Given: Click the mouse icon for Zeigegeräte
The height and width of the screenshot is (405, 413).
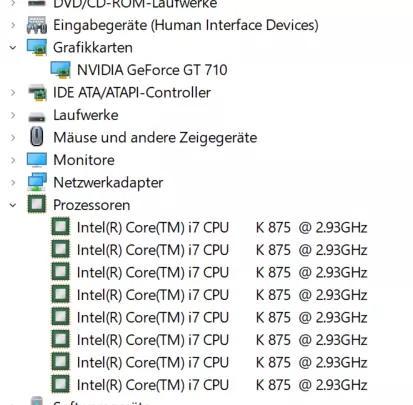Looking at the screenshot, I should click(x=37, y=137).
